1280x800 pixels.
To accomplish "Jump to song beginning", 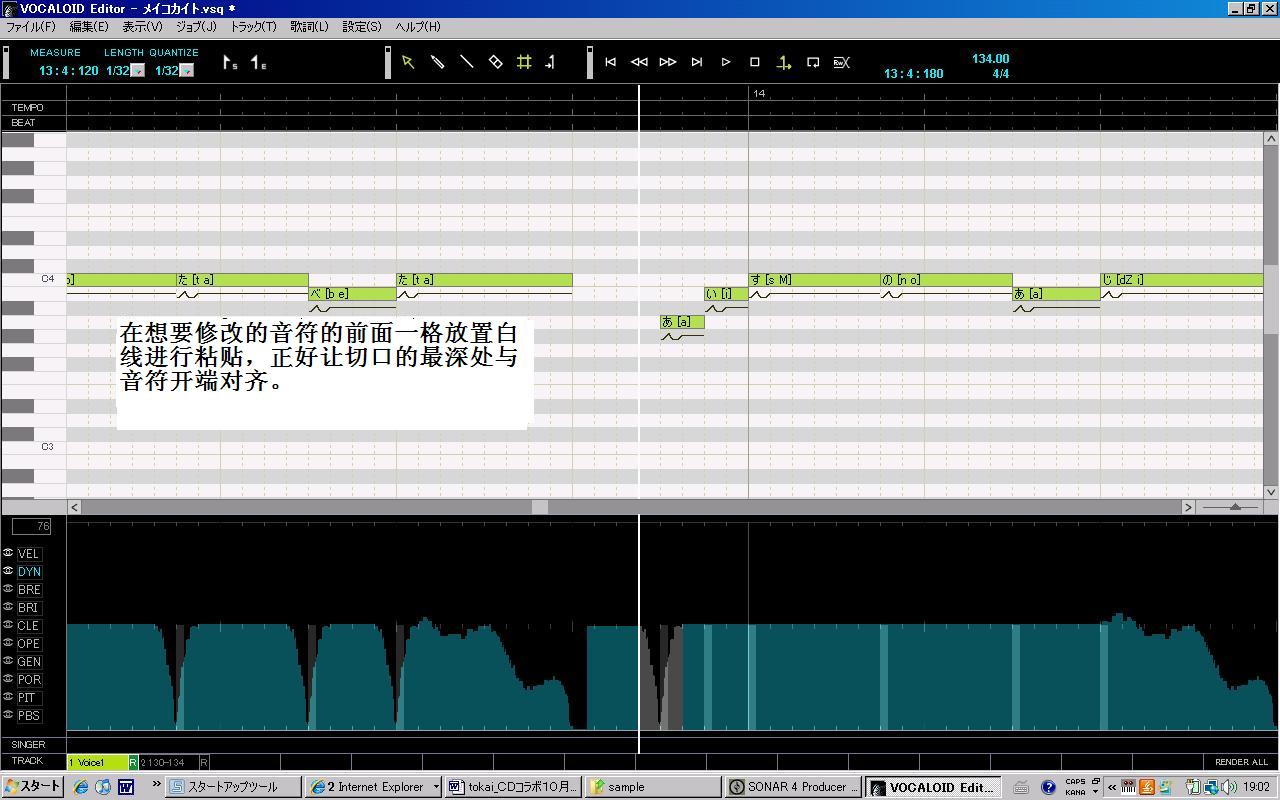I will 610,62.
